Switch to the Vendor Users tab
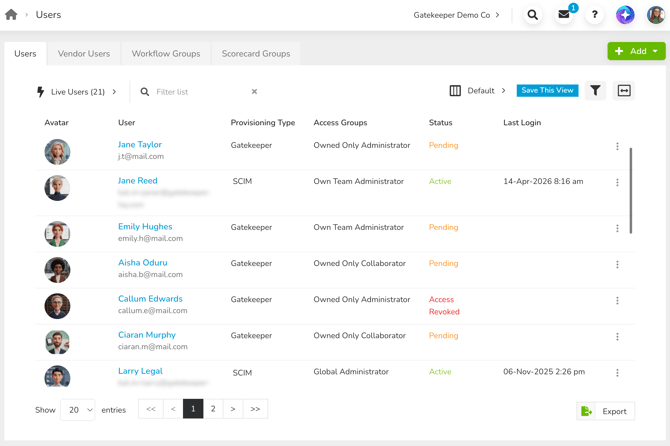This screenshot has width=670, height=446. point(84,54)
